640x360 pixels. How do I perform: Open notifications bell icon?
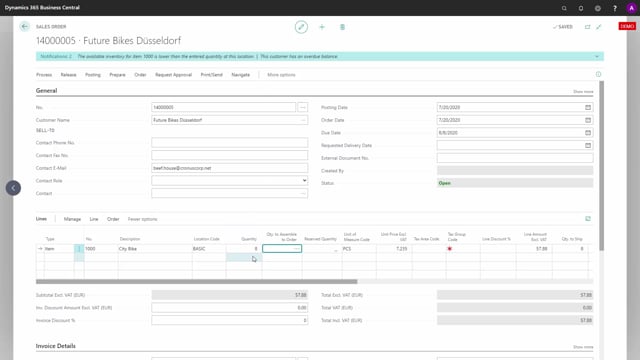click(581, 8)
